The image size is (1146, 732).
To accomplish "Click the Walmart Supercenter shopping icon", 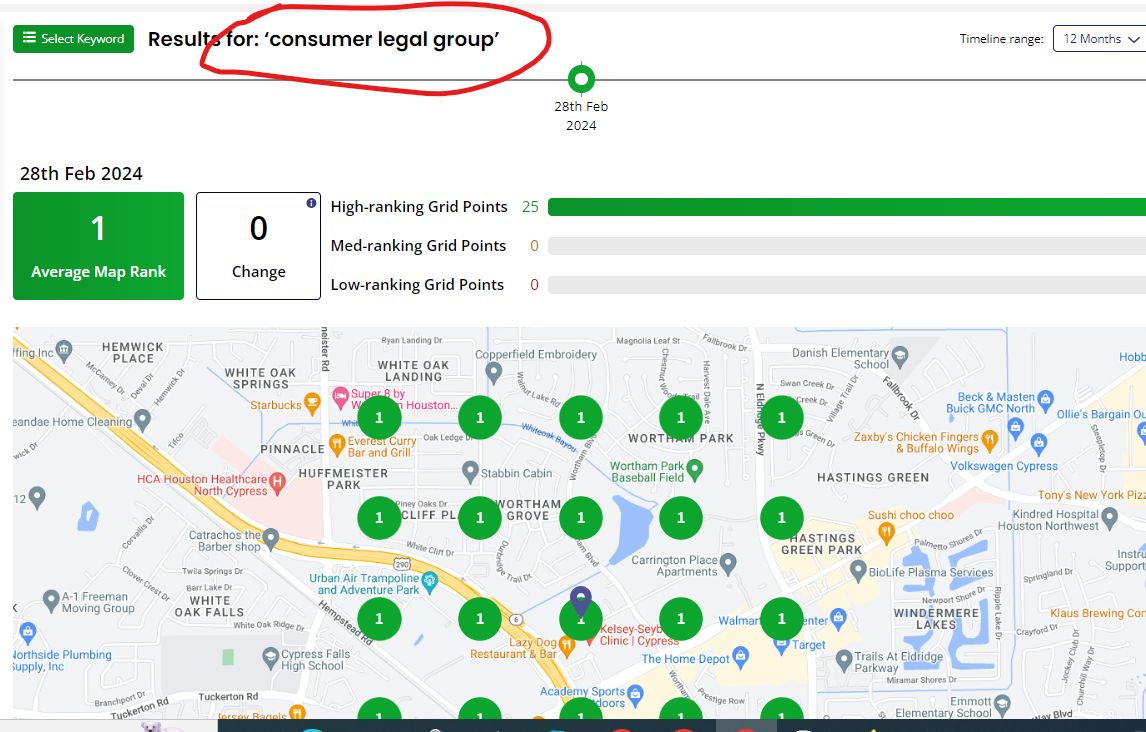I will [838, 619].
